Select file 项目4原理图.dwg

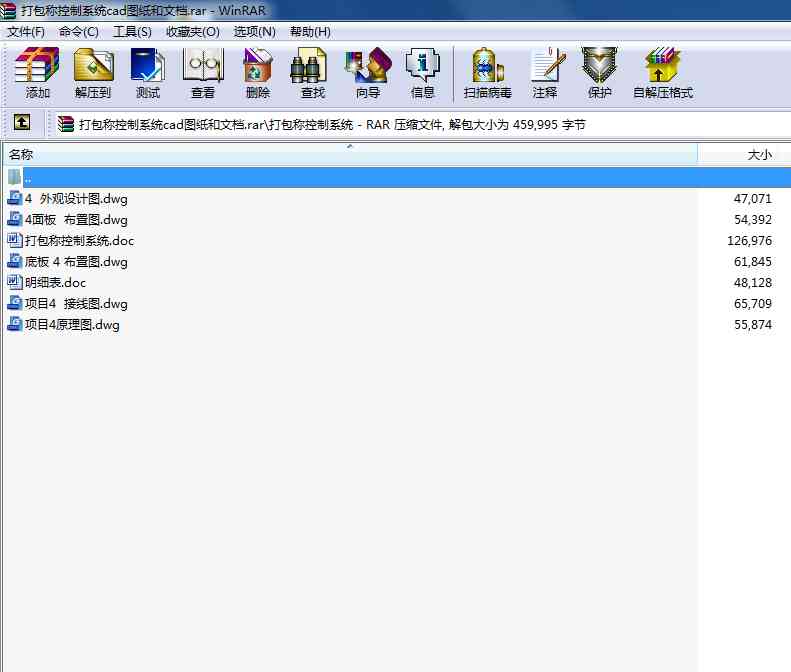point(72,324)
